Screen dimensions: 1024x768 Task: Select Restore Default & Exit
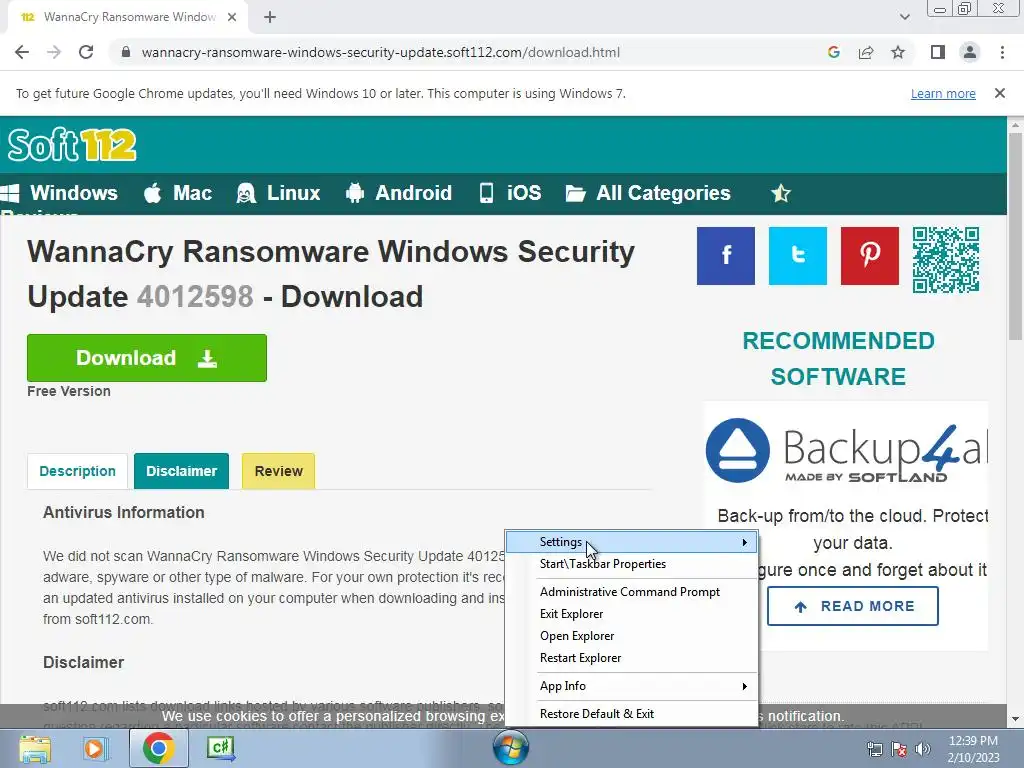632,714
